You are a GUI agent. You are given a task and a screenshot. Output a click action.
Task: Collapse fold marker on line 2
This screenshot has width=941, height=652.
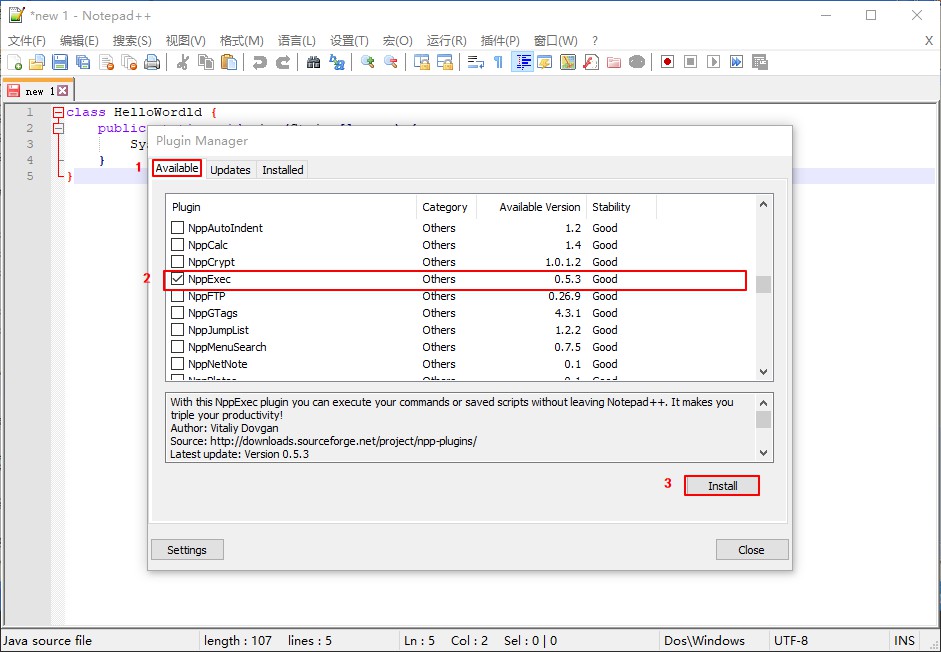[58, 128]
